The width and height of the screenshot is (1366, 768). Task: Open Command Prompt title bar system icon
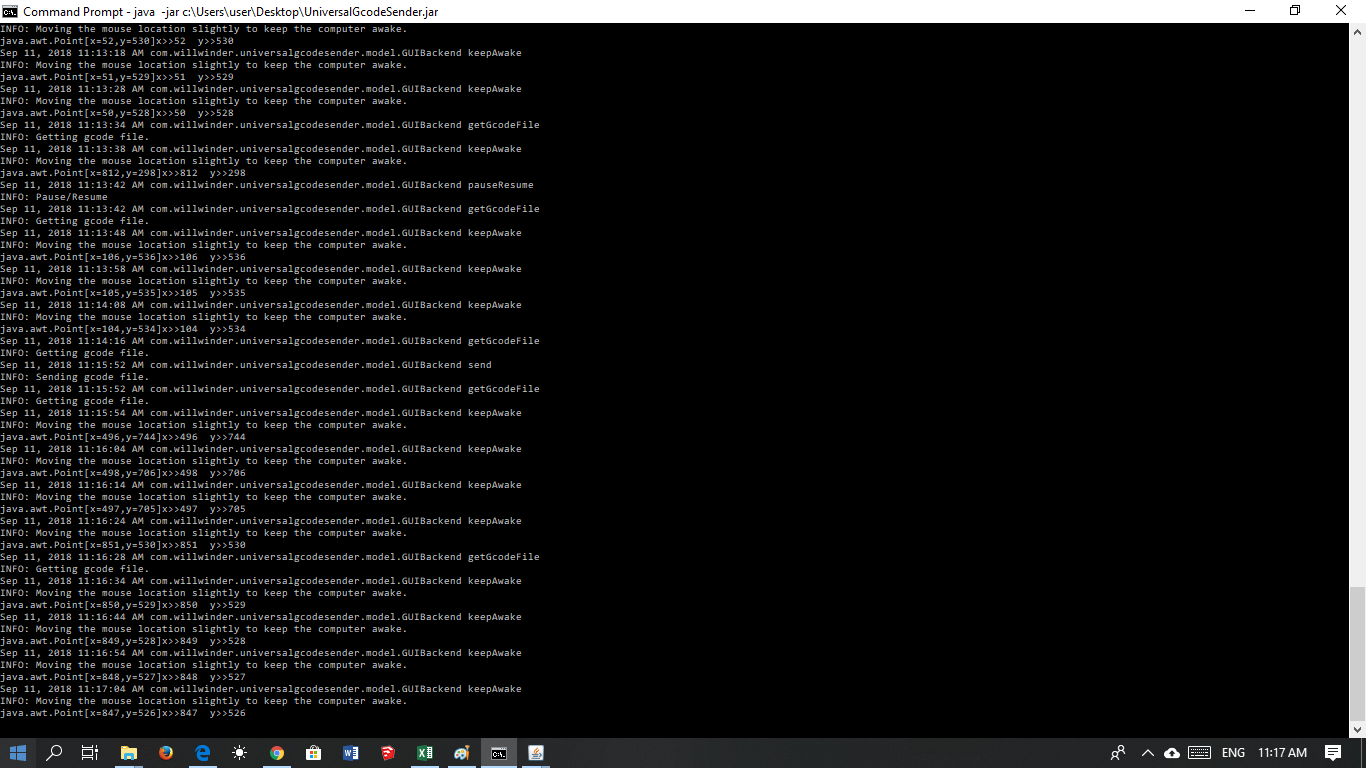pos(10,11)
